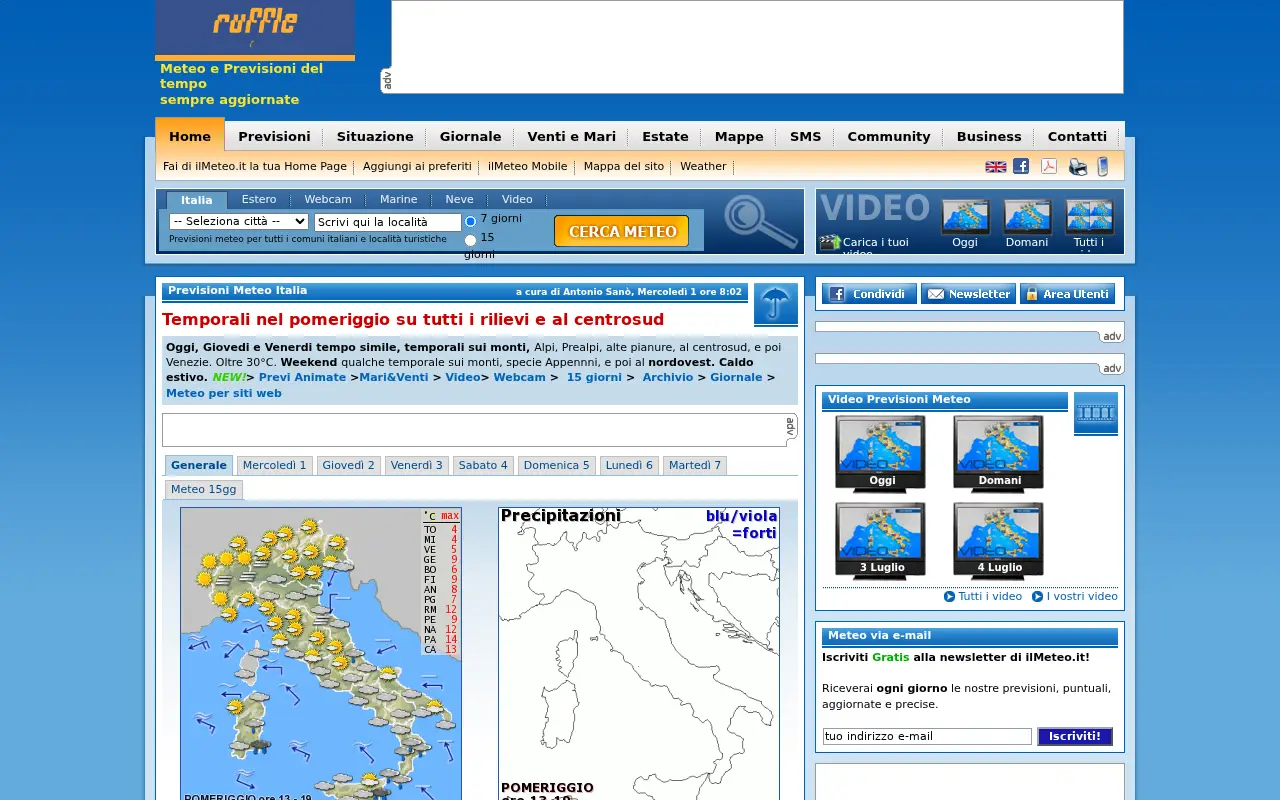The image size is (1280, 800).
Task: Open the Previsioni menu
Action: point(274,137)
